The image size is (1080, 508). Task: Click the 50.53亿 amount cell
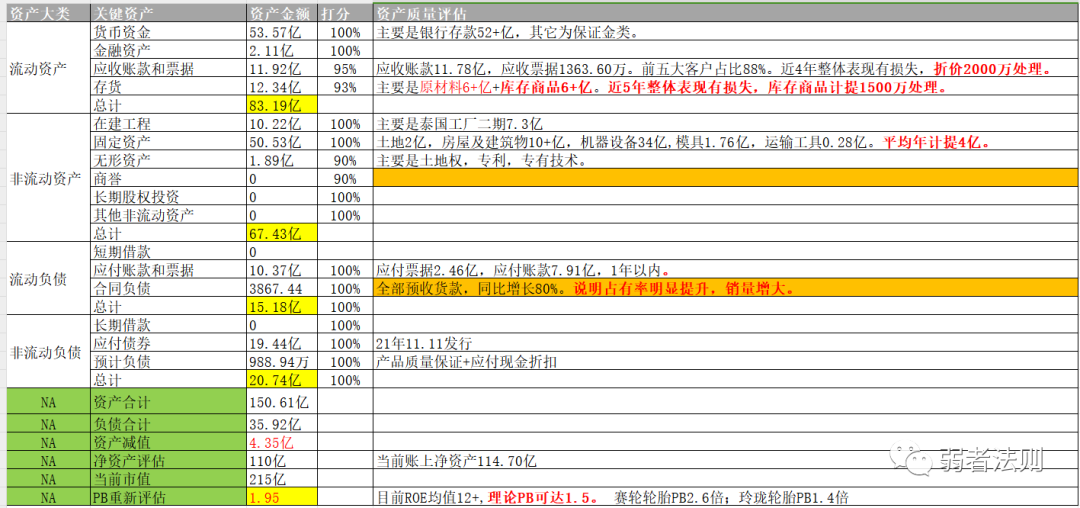coord(283,142)
